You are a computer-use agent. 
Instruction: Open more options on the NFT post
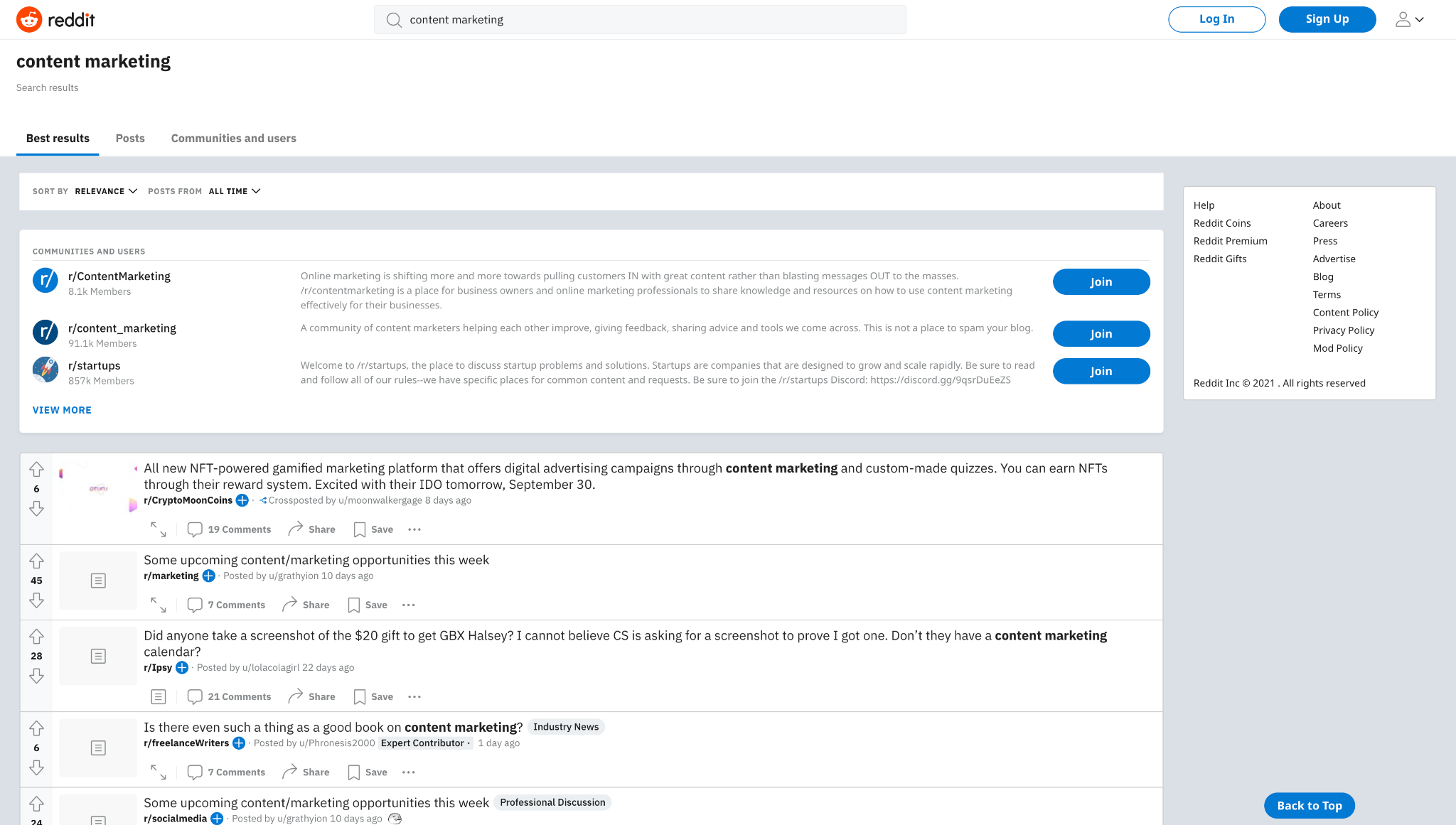(x=414, y=529)
